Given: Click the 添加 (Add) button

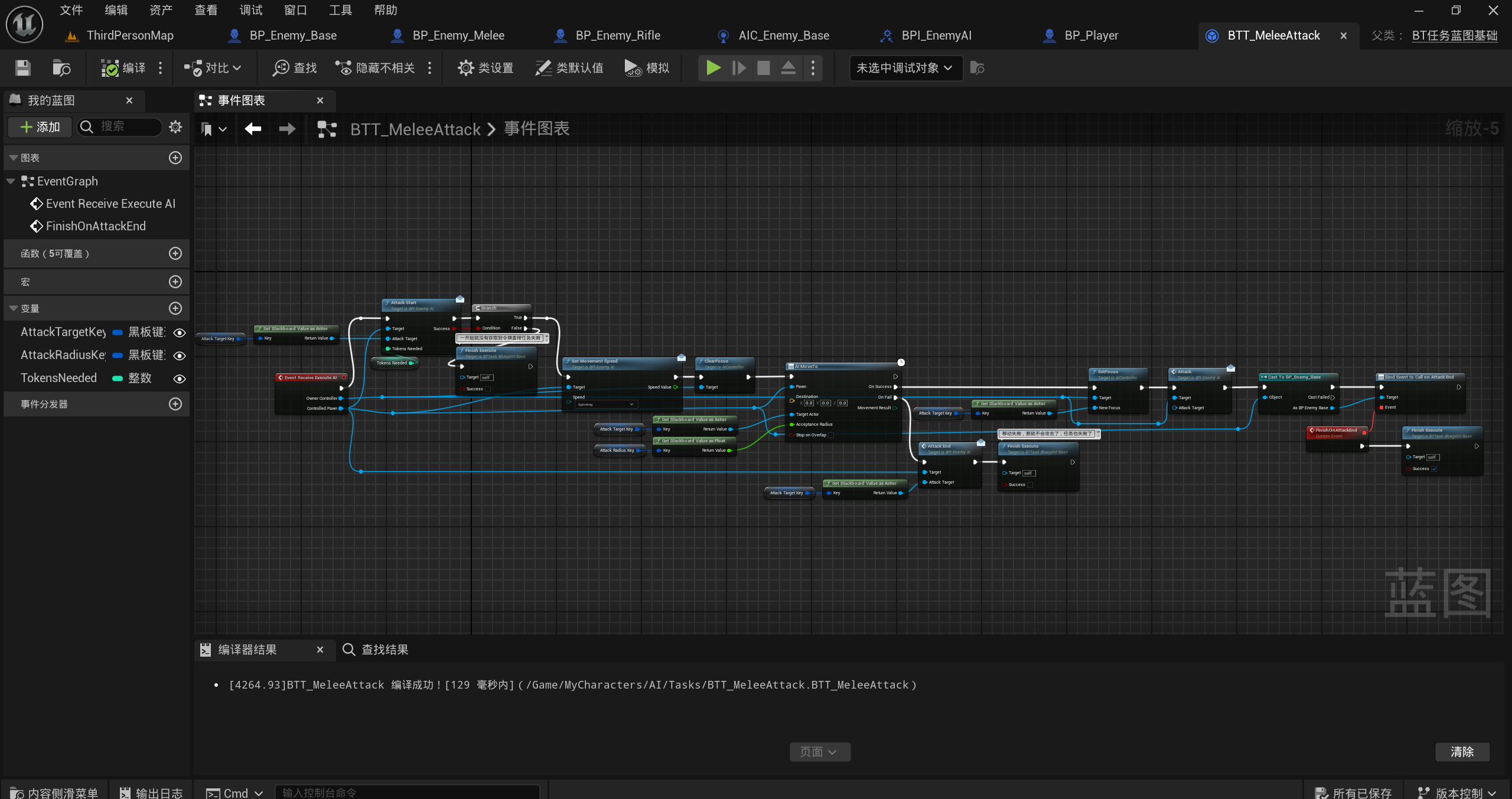Looking at the screenshot, I should pos(40,127).
